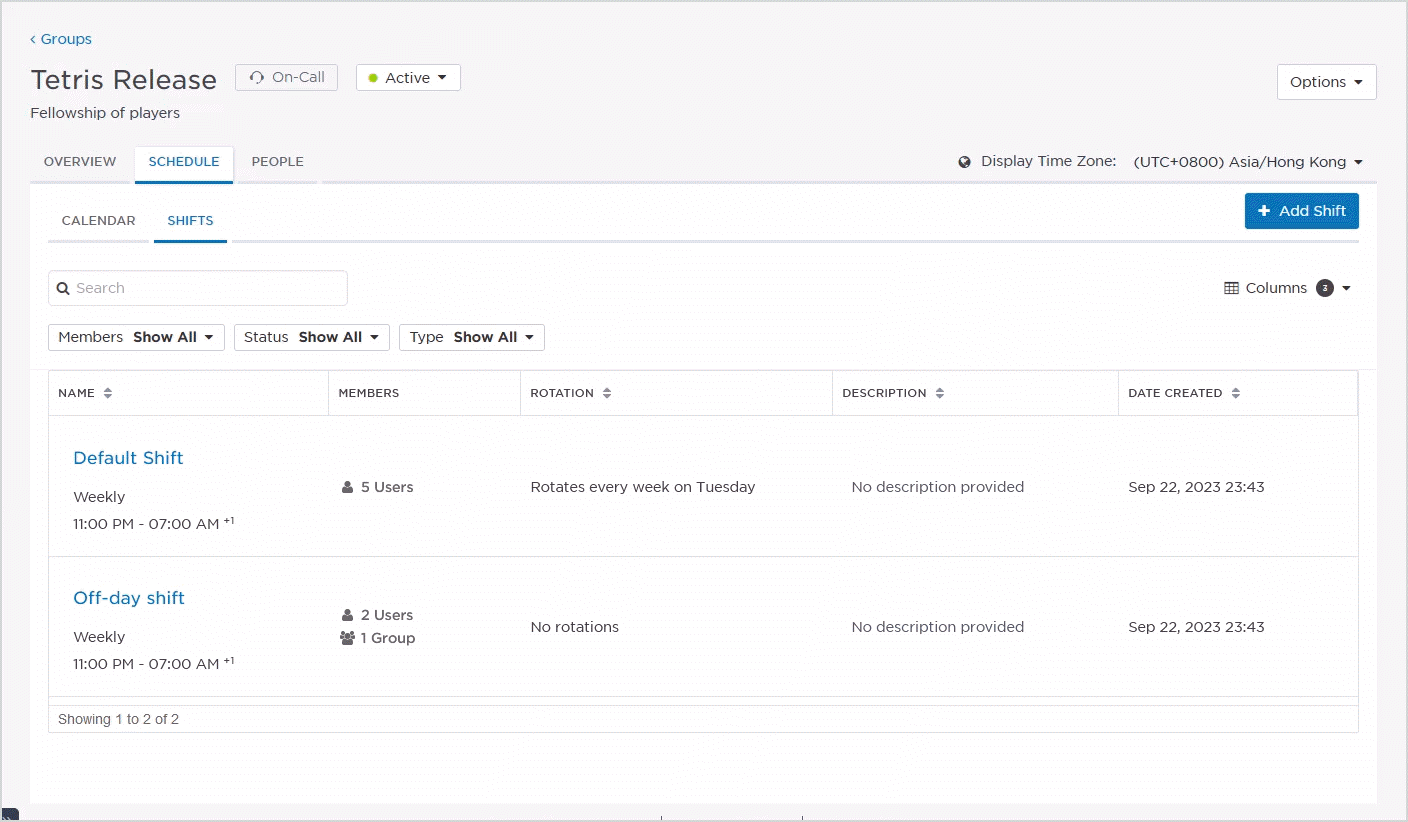1408x822 pixels.
Task: Click the 5 Users member icon
Action: 347,488
